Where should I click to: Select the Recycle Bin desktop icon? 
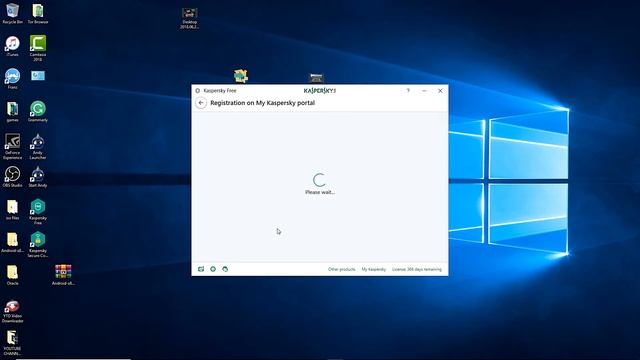click(12, 13)
